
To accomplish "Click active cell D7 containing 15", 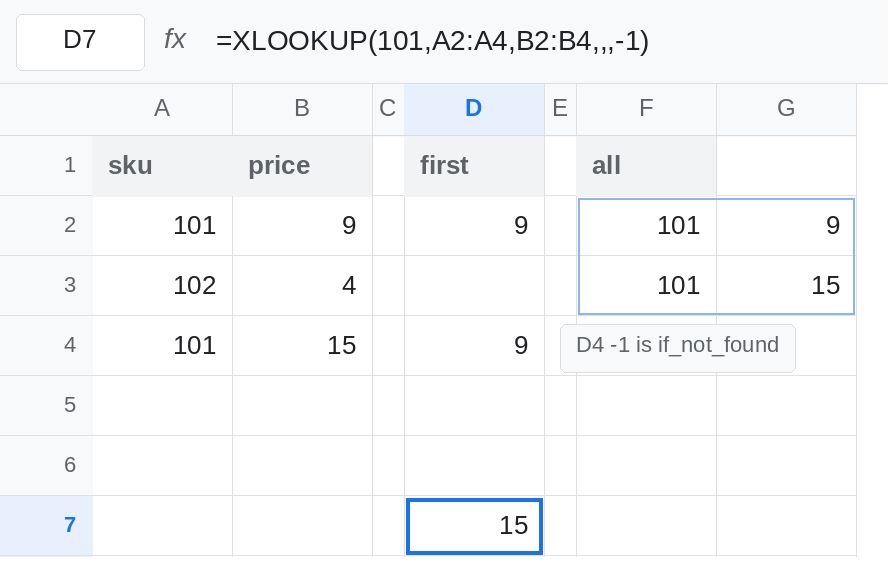I will pyautogui.click(x=474, y=526).
